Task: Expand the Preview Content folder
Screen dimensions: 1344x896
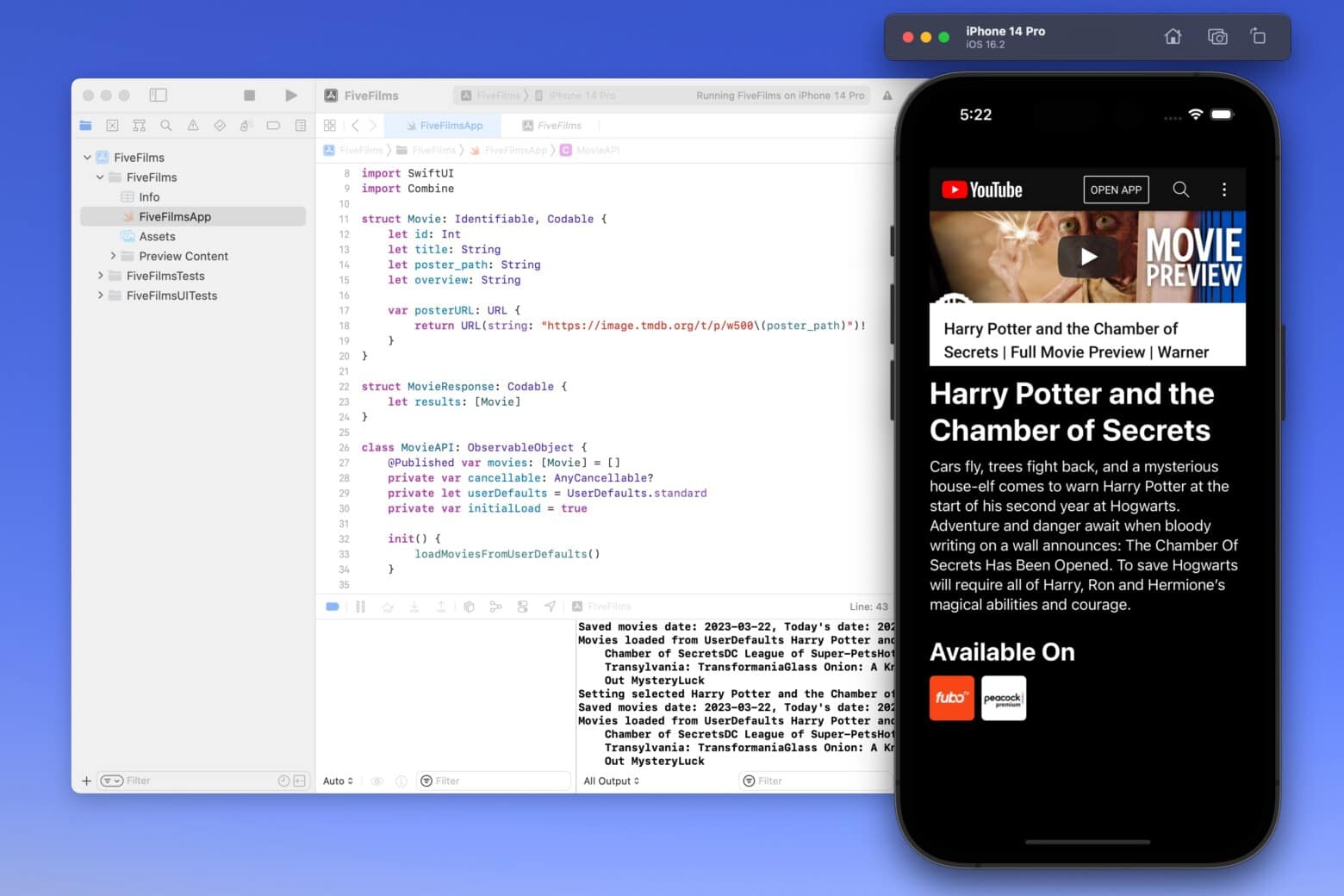Action: 113,256
